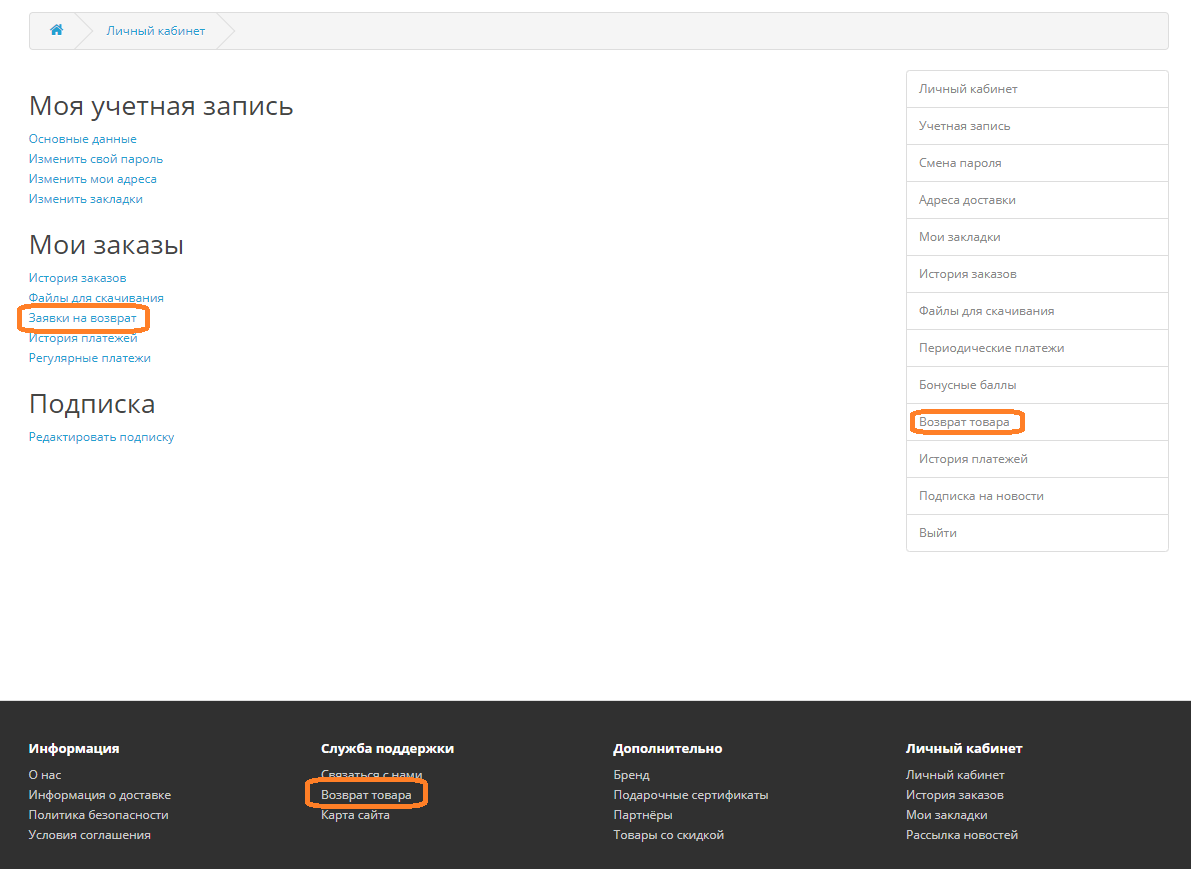Open Карта сайта footer link
The width and height of the screenshot is (1191, 869).
point(355,815)
